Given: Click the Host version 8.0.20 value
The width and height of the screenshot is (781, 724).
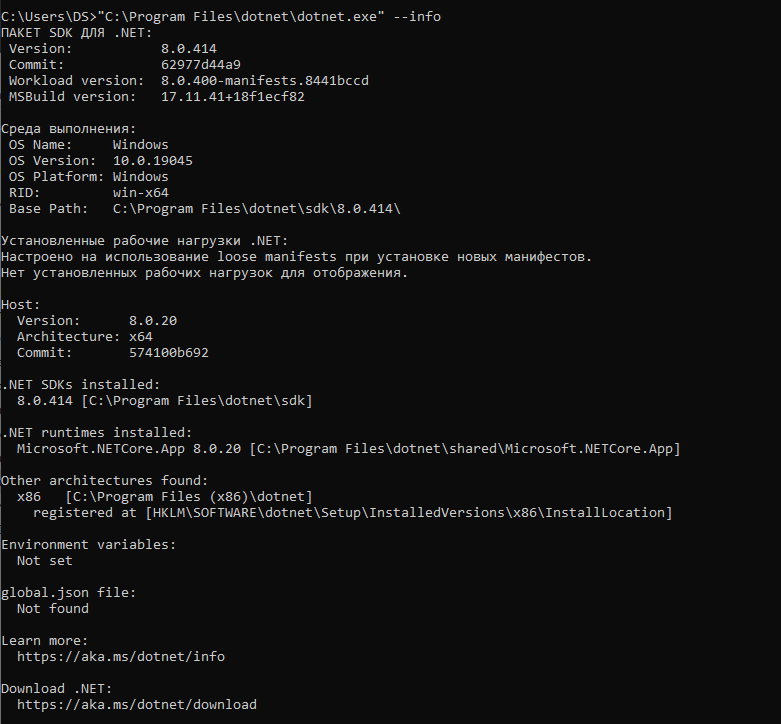Looking at the screenshot, I should [x=153, y=321].
